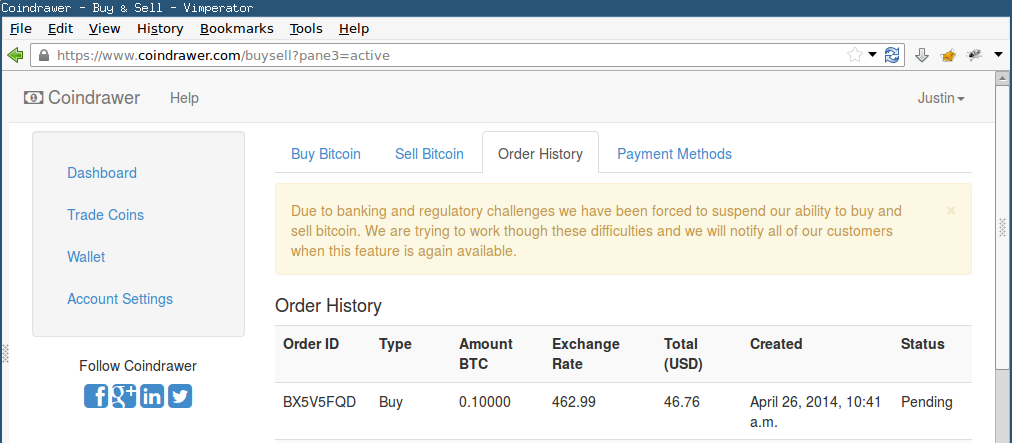Click order ID BX5V5FQD
This screenshot has width=1012, height=443.
coord(319,402)
